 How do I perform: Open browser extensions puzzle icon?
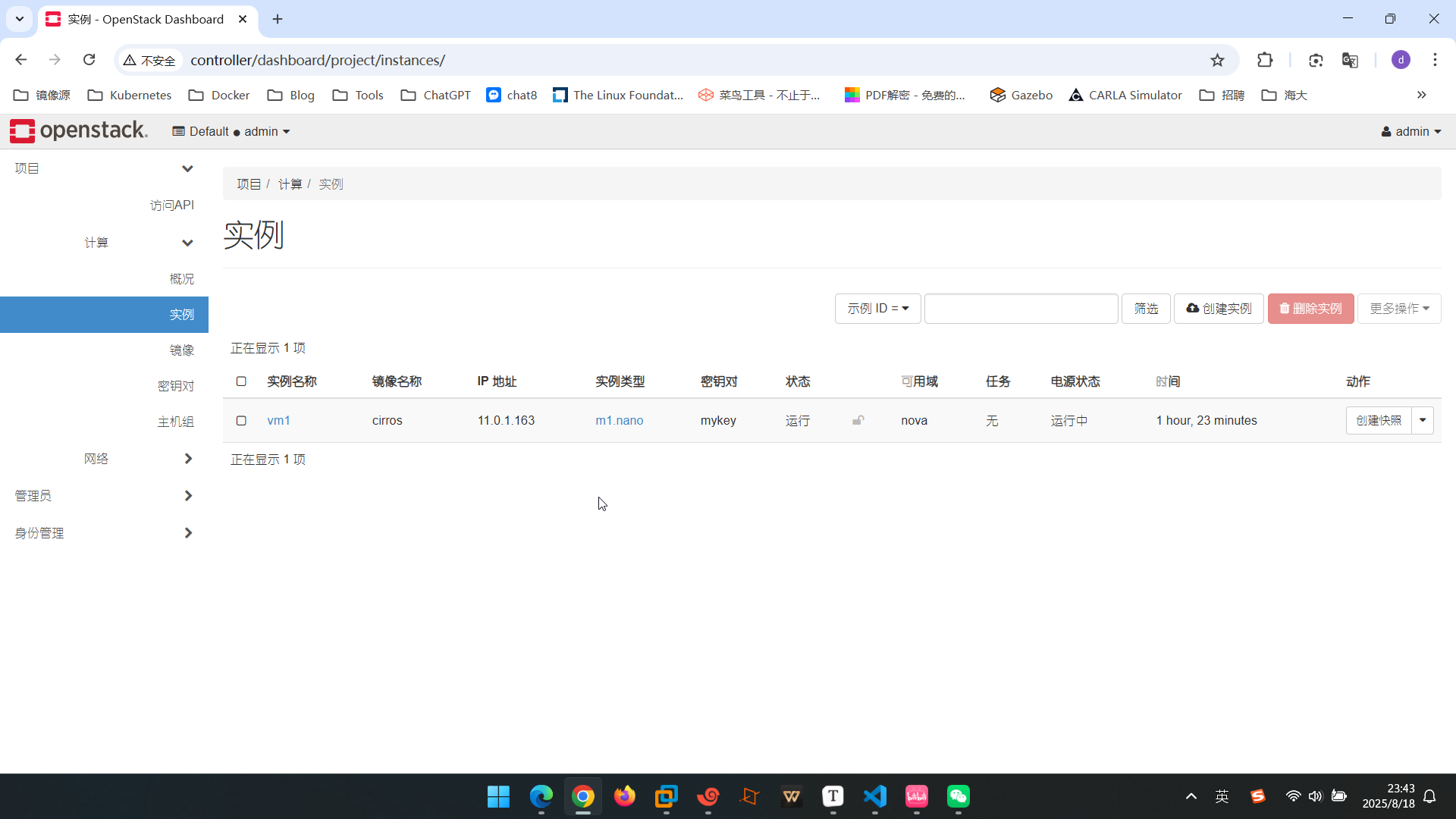1265,60
